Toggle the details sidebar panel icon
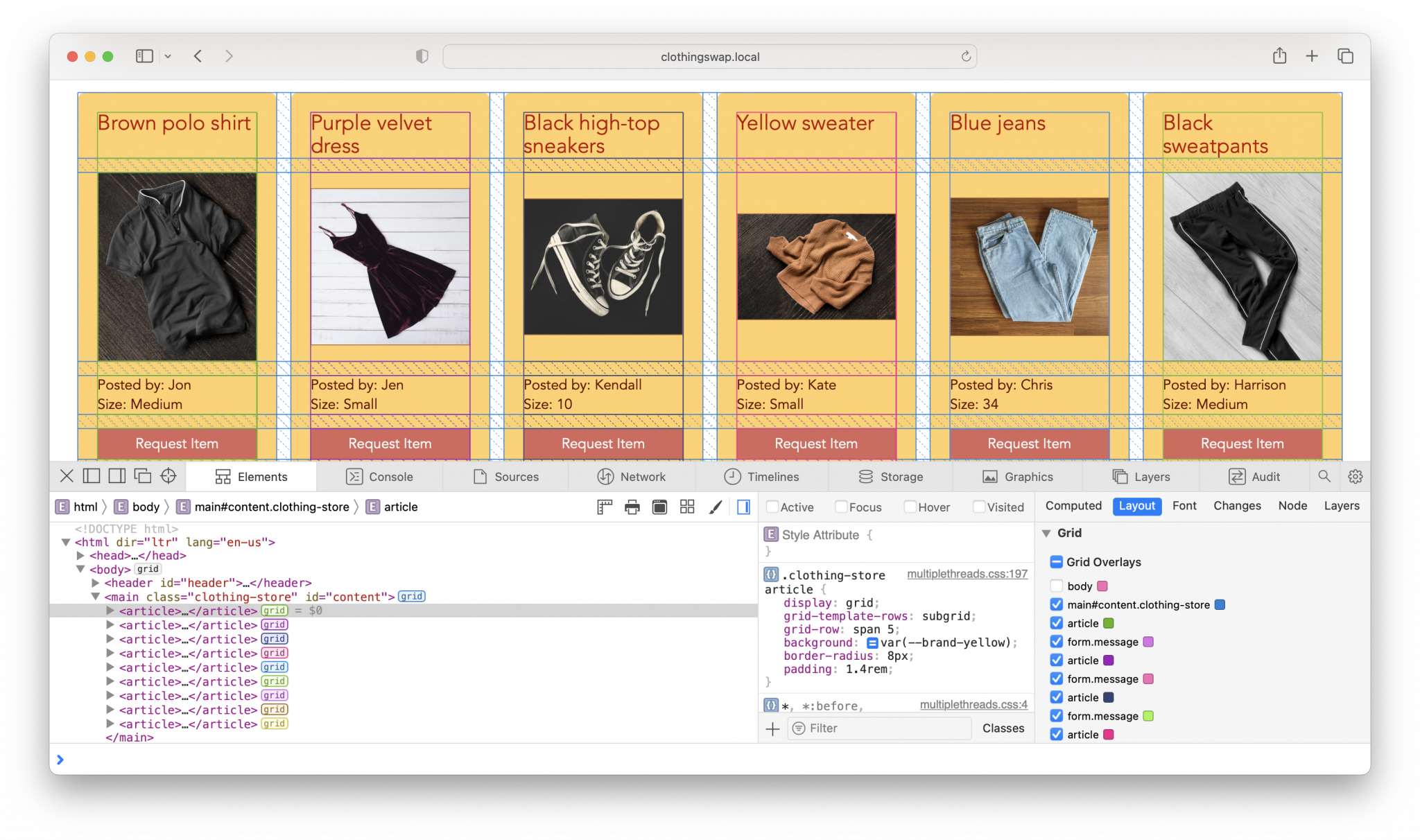This screenshot has width=1420, height=840. (743, 507)
